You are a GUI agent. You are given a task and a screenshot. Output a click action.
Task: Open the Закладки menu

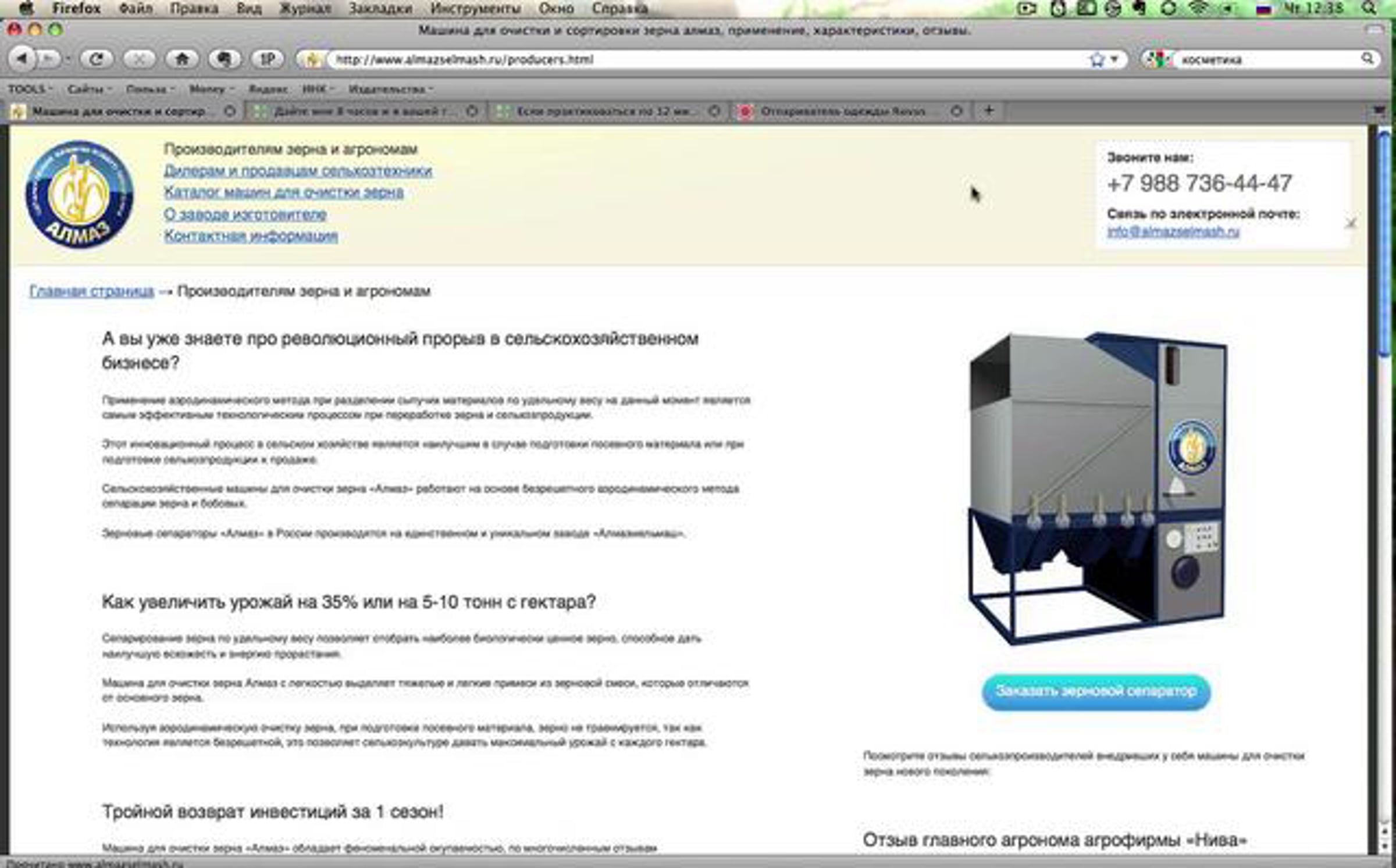point(380,8)
